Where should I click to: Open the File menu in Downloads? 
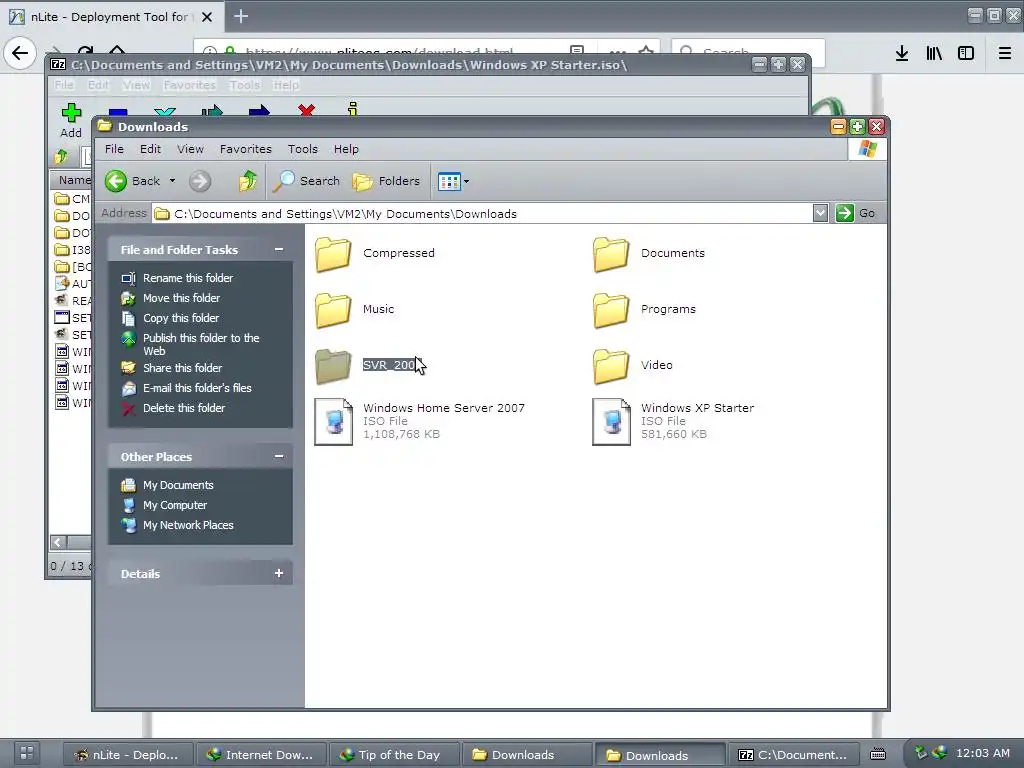[114, 149]
